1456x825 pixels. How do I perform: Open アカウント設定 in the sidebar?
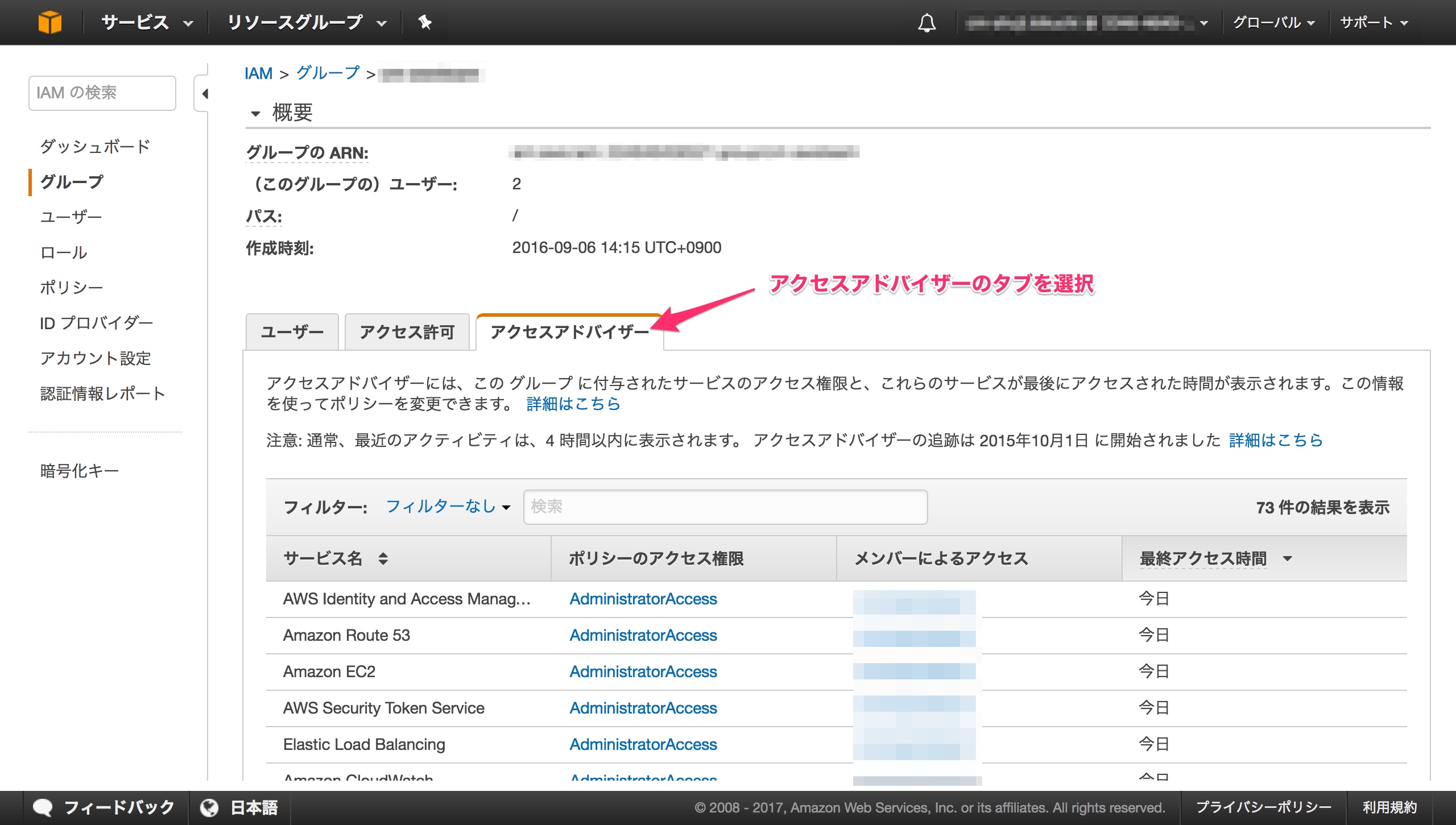tap(96, 358)
